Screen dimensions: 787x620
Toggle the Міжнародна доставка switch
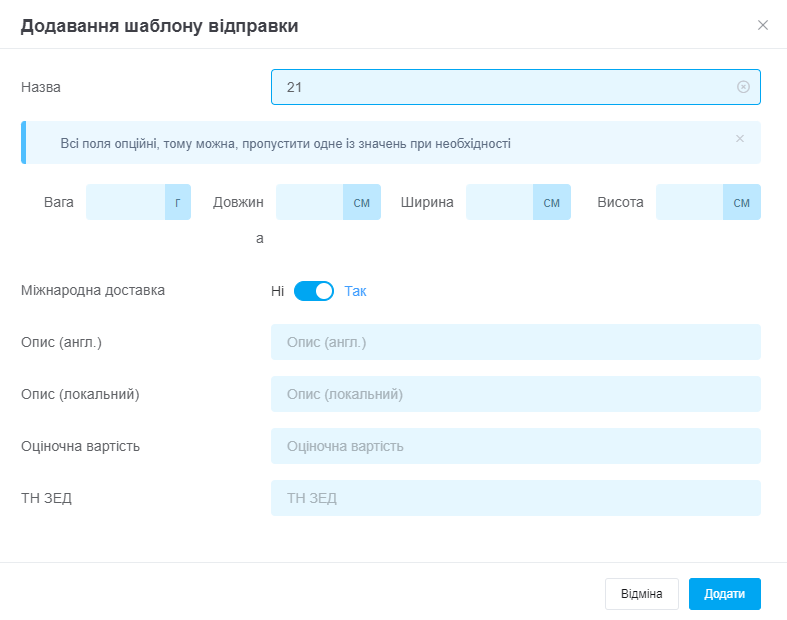point(314,291)
